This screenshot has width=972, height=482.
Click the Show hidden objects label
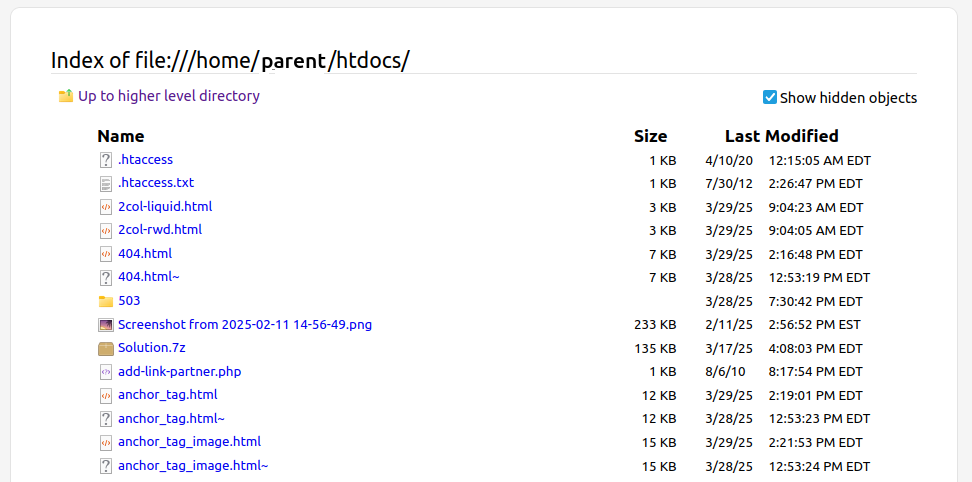point(848,98)
